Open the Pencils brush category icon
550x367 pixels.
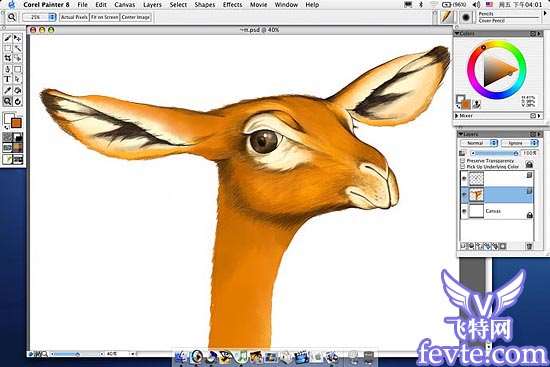click(x=447, y=17)
